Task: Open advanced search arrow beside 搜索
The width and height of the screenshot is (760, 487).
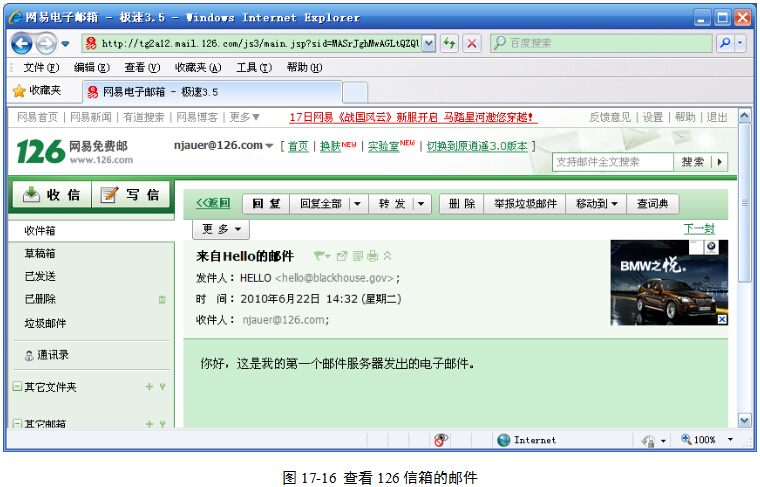Action: [720, 162]
